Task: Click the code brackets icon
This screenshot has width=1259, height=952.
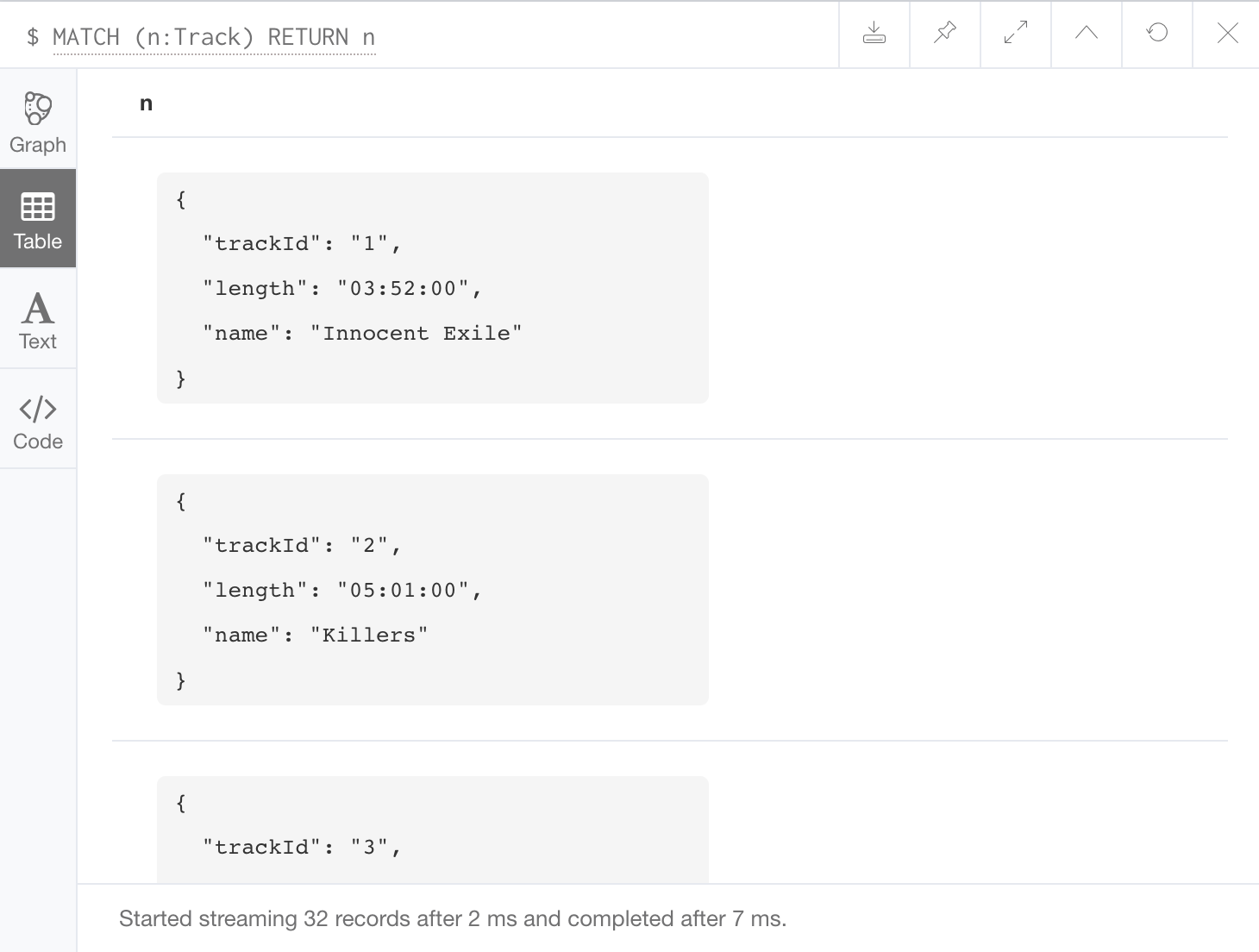Action: 38,409
